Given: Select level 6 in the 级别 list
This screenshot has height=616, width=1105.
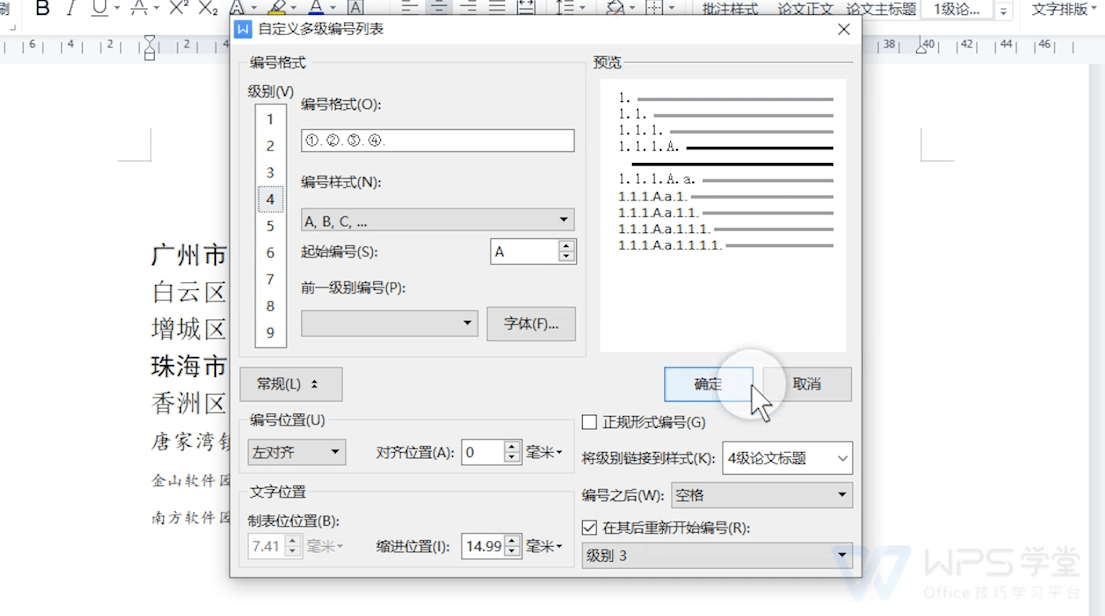Looking at the screenshot, I should [269, 253].
